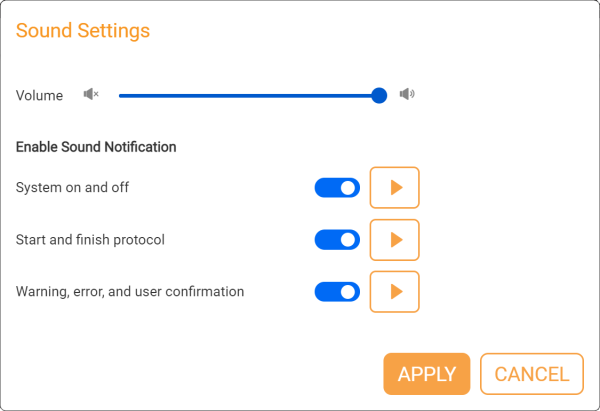
Task: Turn off Warning, error, user confirmation toggle
Action: point(337,292)
